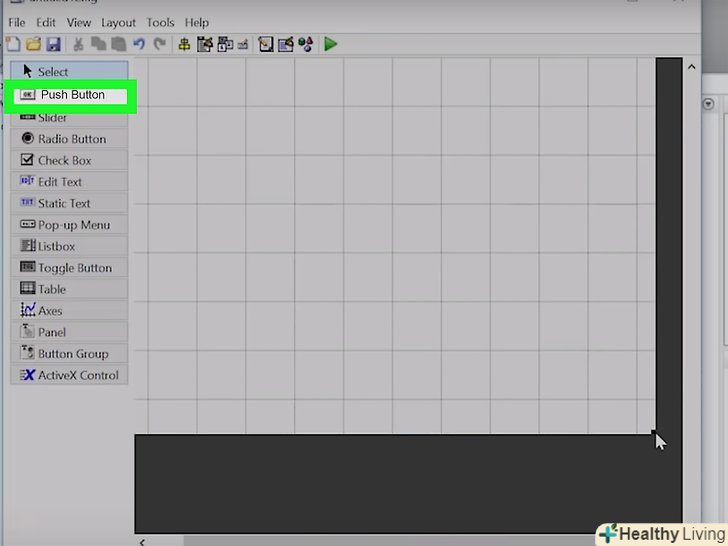Pick the Static Text component
This screenshot has height=546, width=728.
pyautogui.click(x=69, y=203)
